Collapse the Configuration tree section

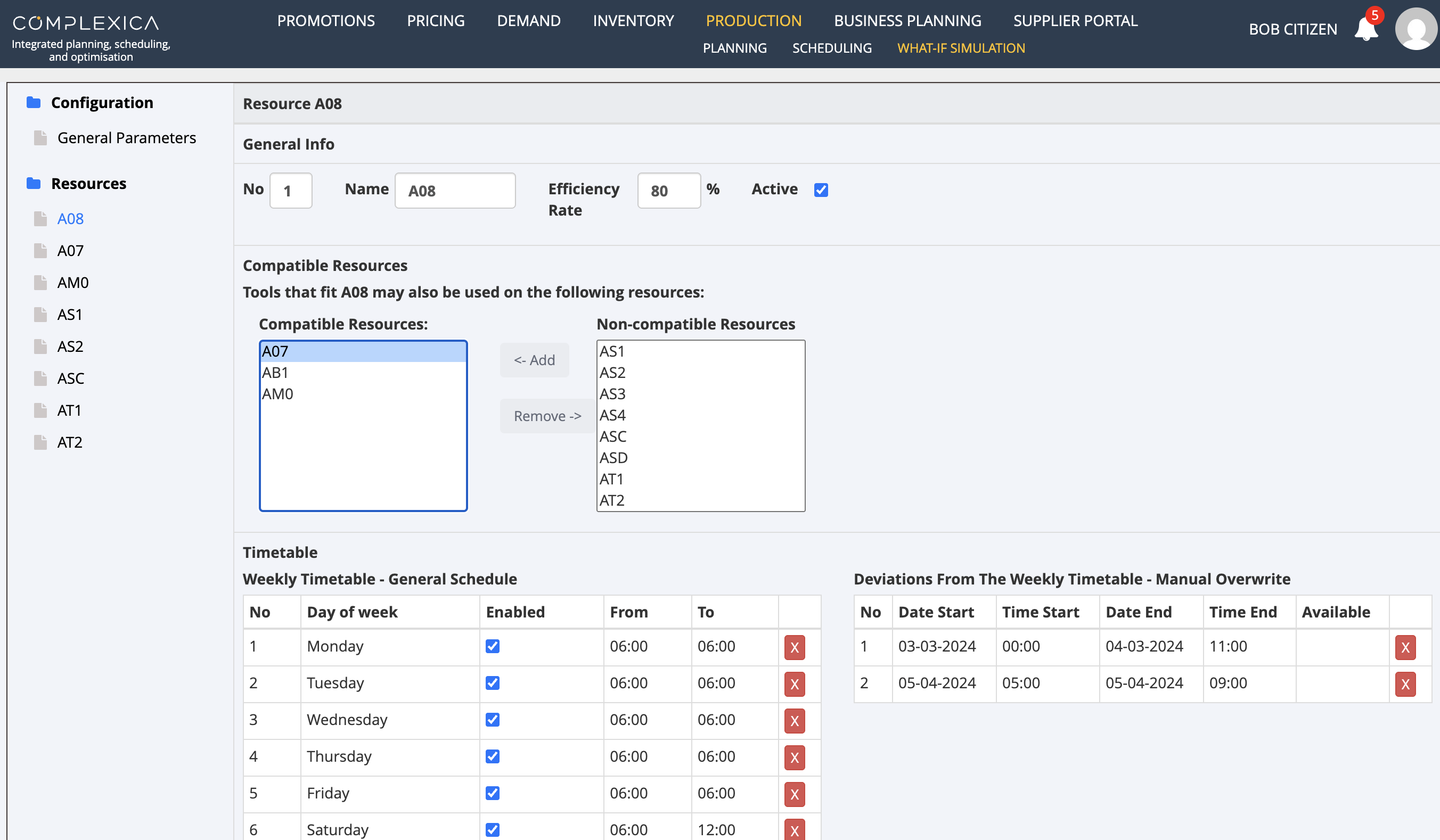(102, 102)
